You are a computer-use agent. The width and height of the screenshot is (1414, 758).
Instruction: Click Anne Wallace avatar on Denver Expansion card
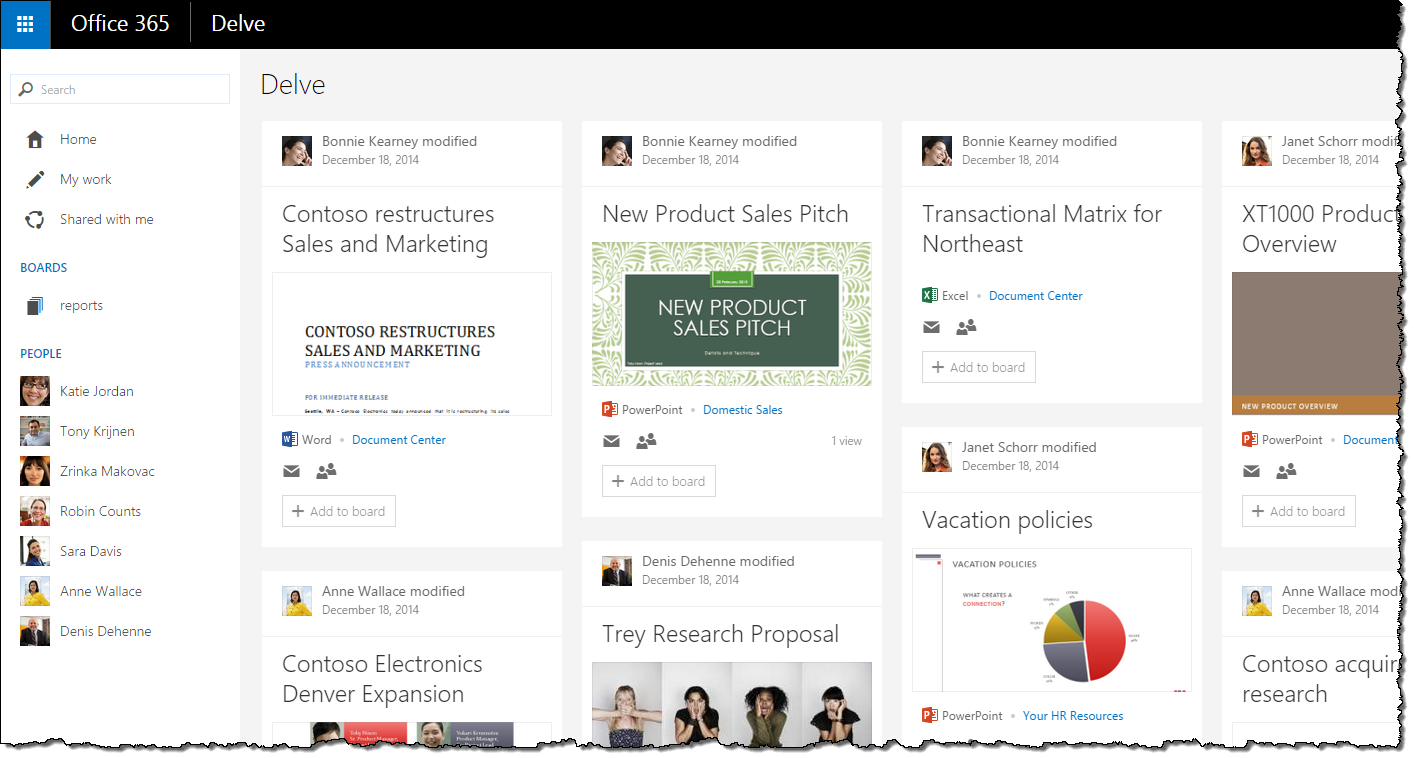[x=297, y=601]
